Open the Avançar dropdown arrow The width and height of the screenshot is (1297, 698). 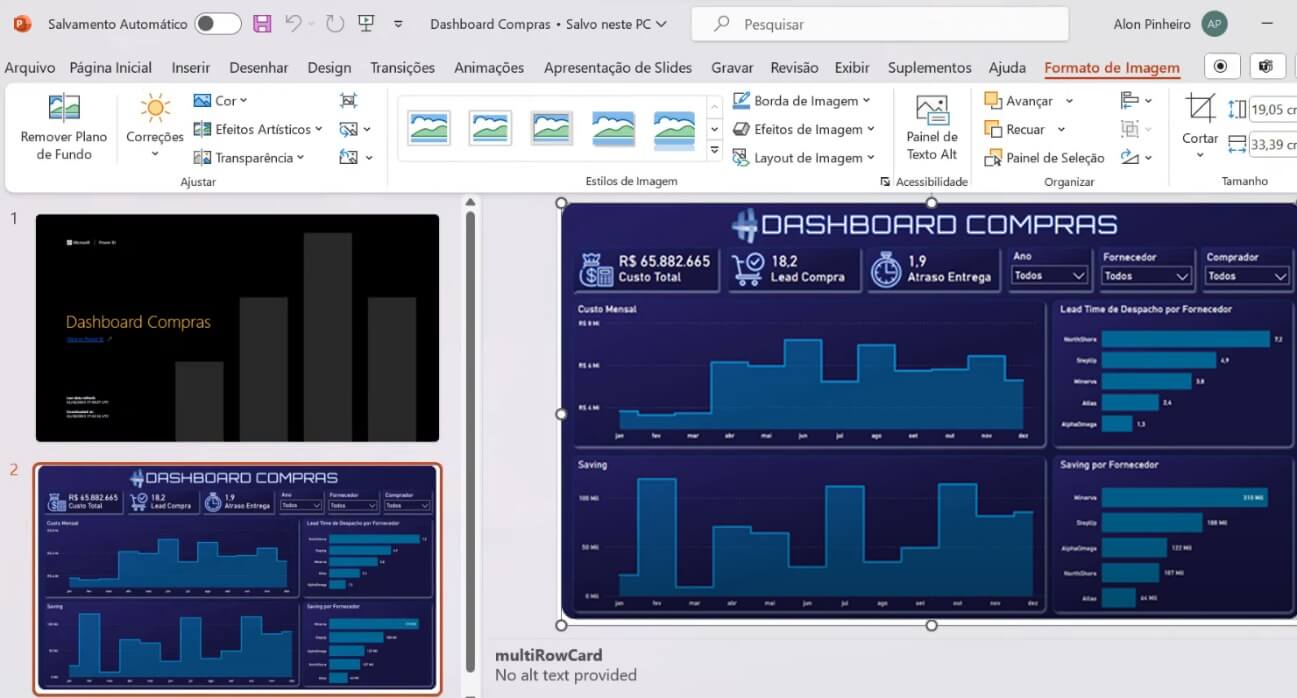1069,101
